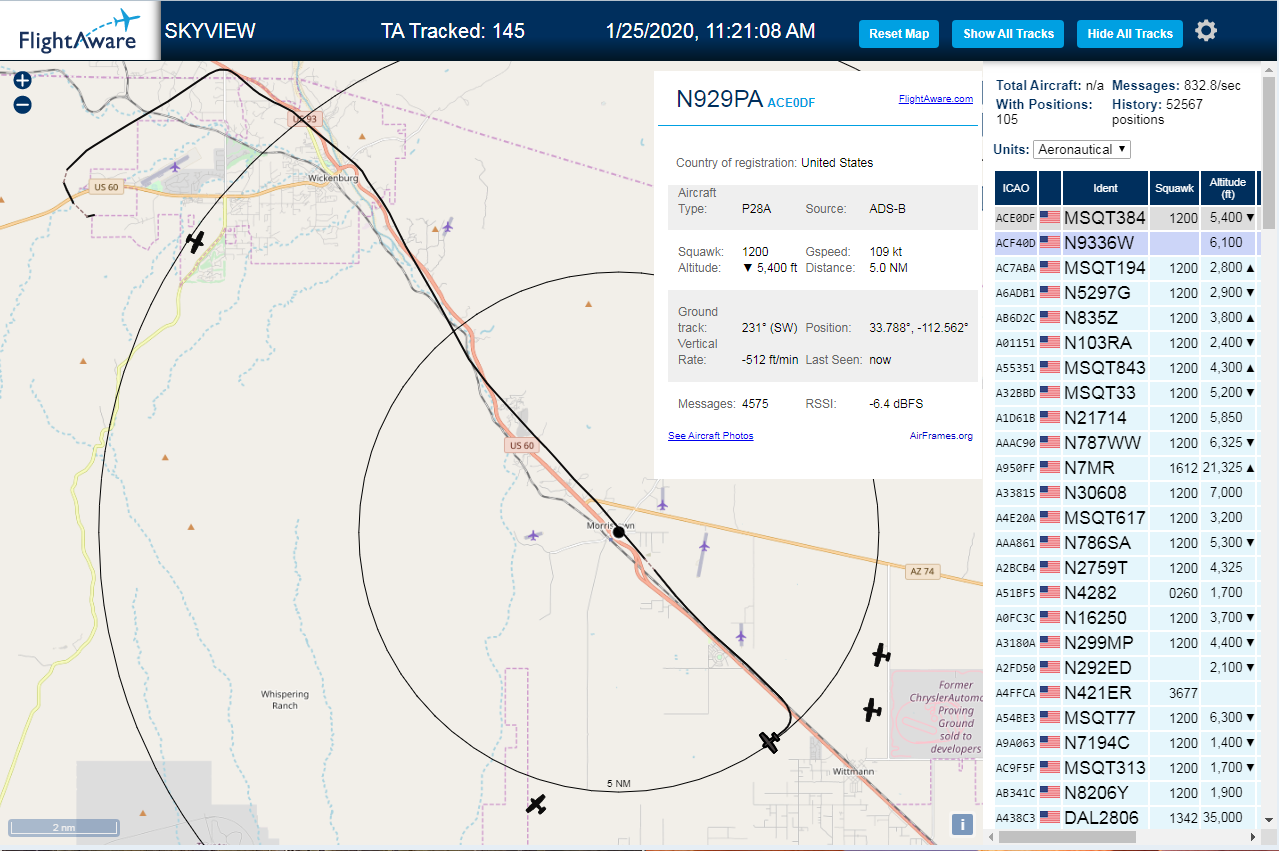The width and height of the screenshot is (1279, 851).
Task: Select the N2759T aircraft row
Action: pos(1125,567)
